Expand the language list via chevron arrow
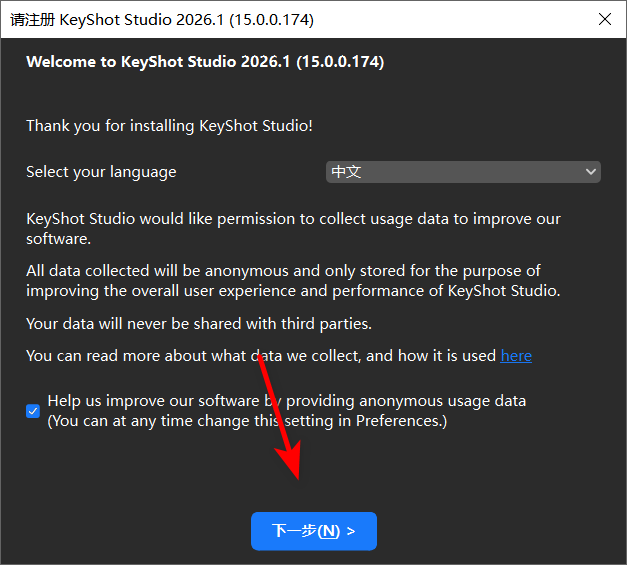 pyautogui.click(x=591, y=172)
